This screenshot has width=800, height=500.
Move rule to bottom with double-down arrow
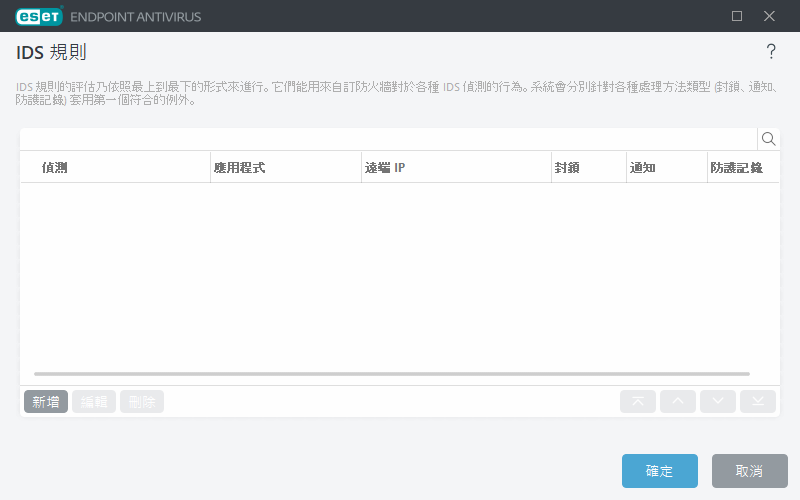tap(758, 402)
